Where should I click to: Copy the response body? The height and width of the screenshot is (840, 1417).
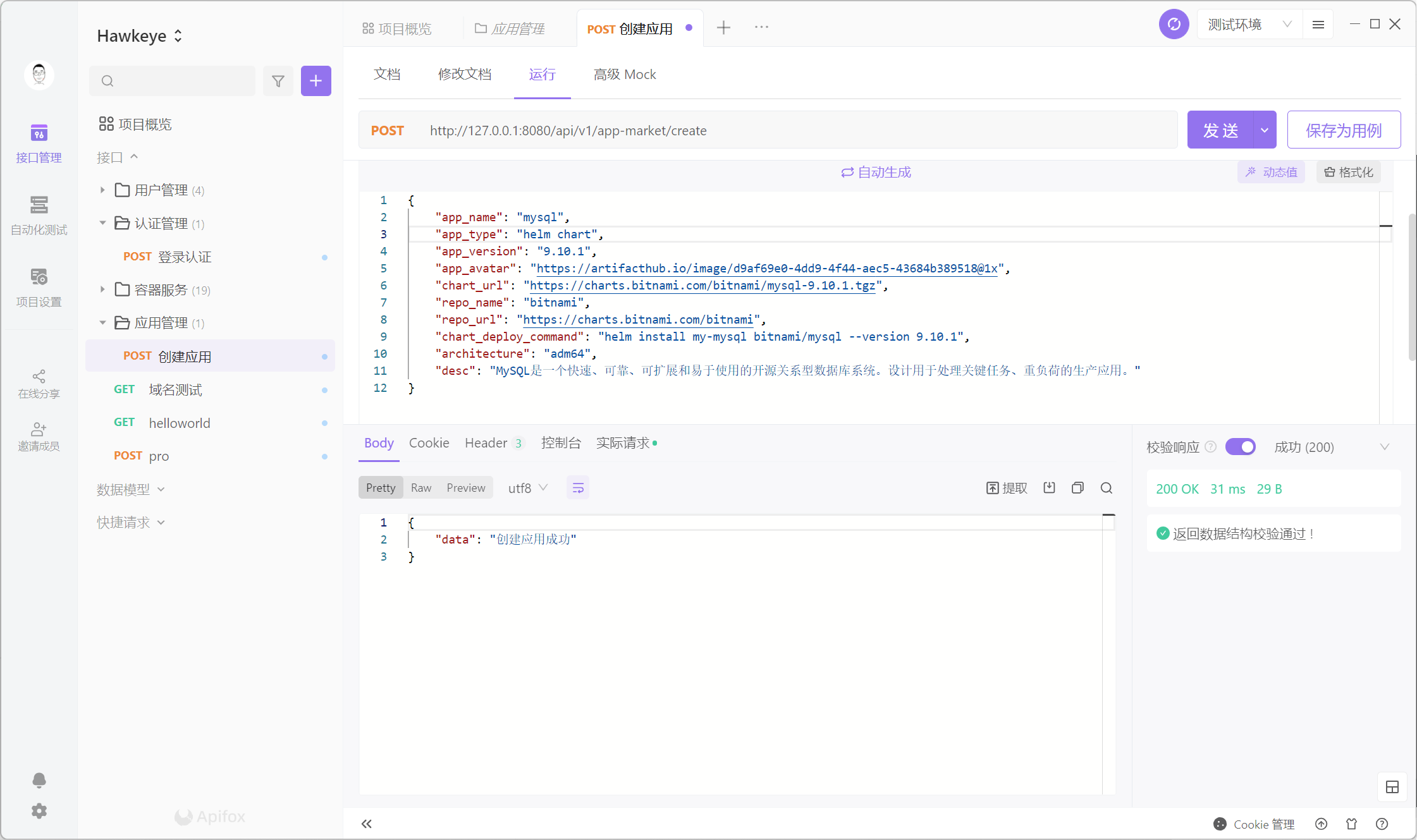pos(1078,487)
